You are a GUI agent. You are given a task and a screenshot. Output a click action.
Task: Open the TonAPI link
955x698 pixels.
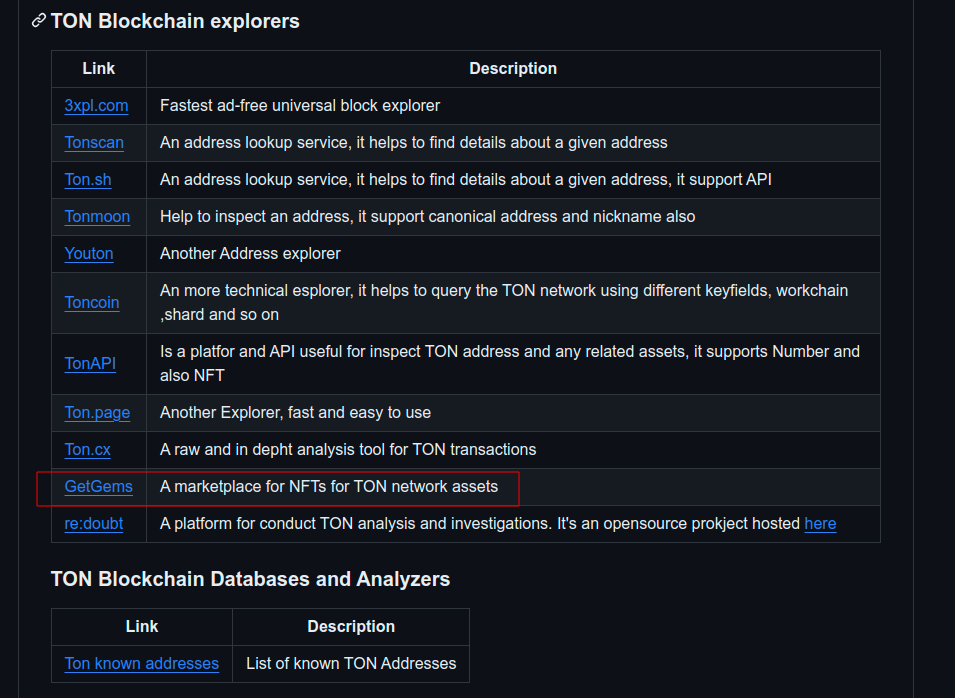pos(90,364)
